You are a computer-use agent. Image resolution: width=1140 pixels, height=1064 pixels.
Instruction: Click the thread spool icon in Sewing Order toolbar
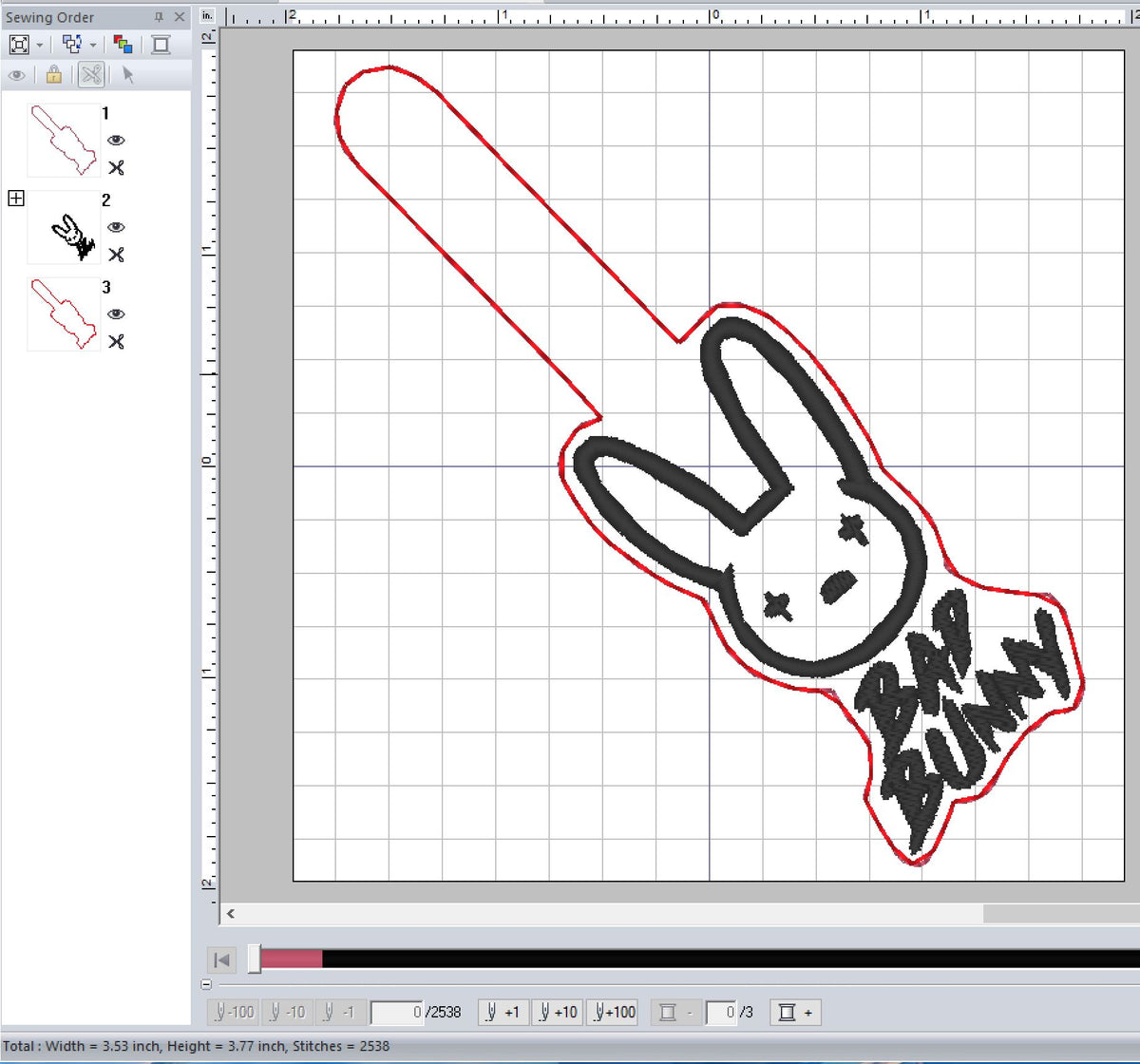[x=161, y=44]
